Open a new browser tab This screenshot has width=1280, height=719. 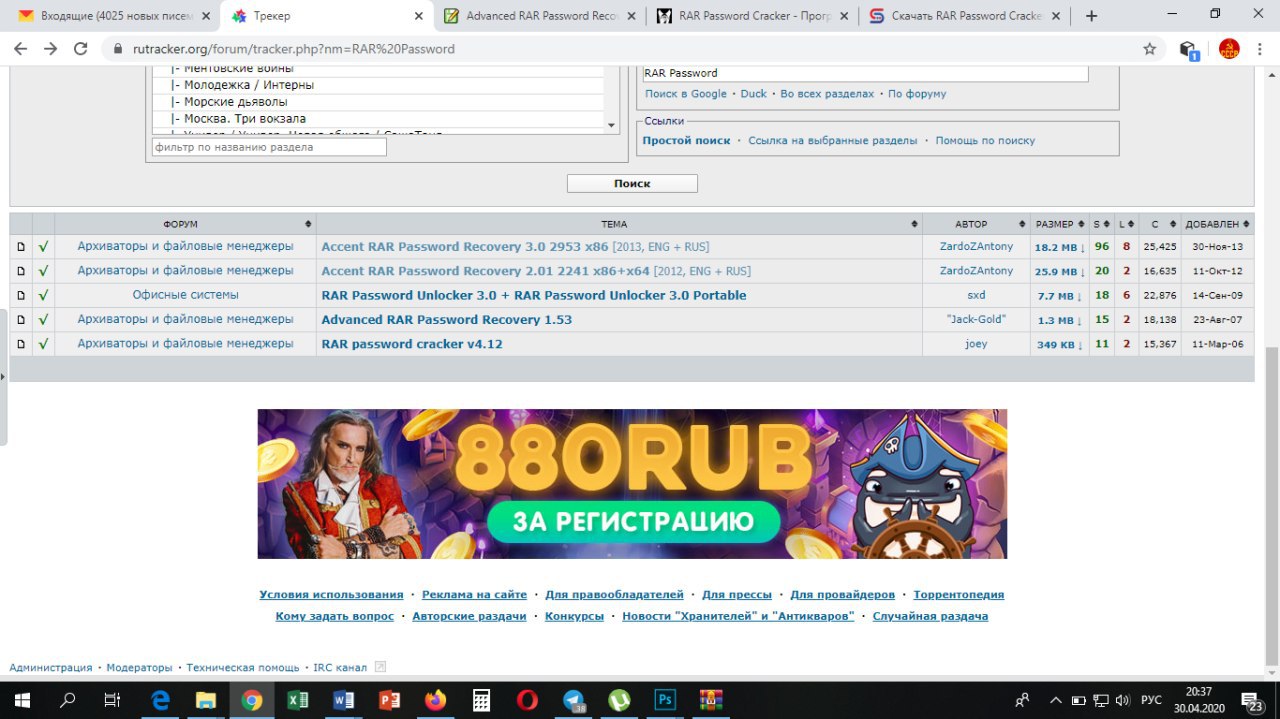(1091, 16)
